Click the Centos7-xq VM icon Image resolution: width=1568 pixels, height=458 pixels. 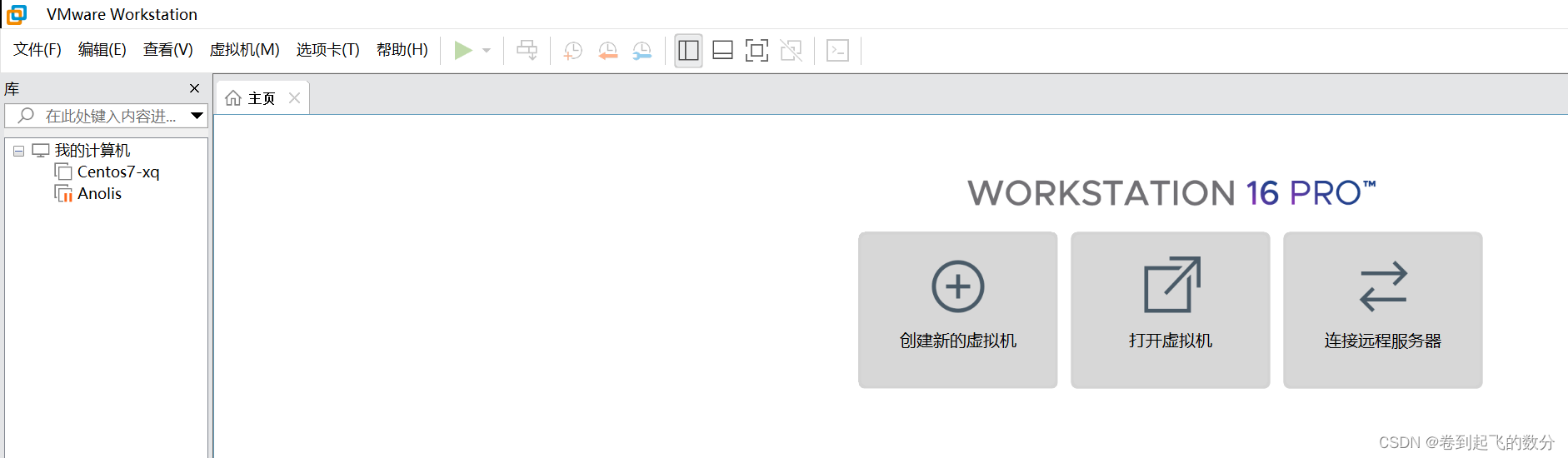coord(63,172)
